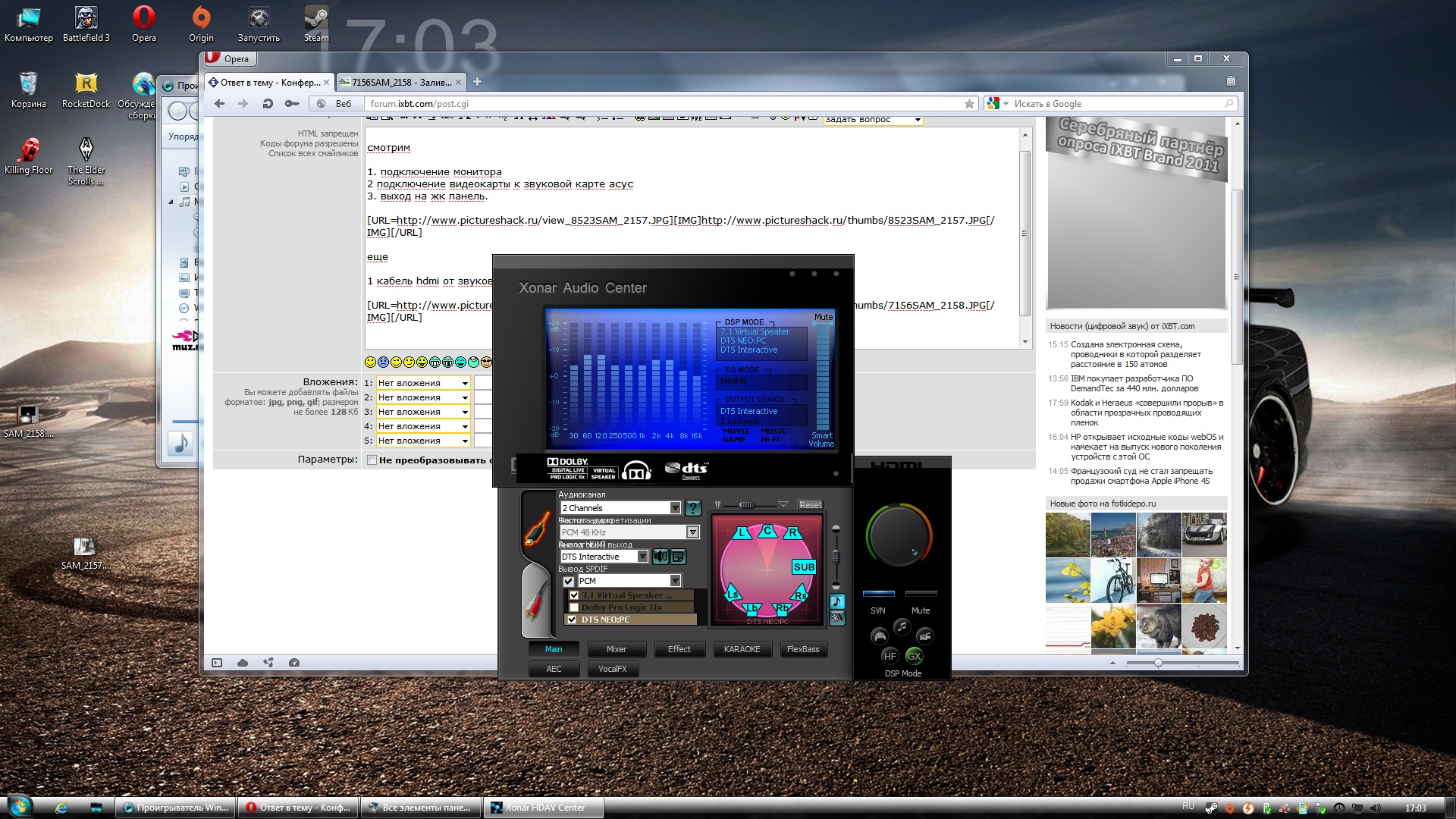Open the Effect tab
The width and height of the screenshot is (1456, 819).
coord(679,649)
